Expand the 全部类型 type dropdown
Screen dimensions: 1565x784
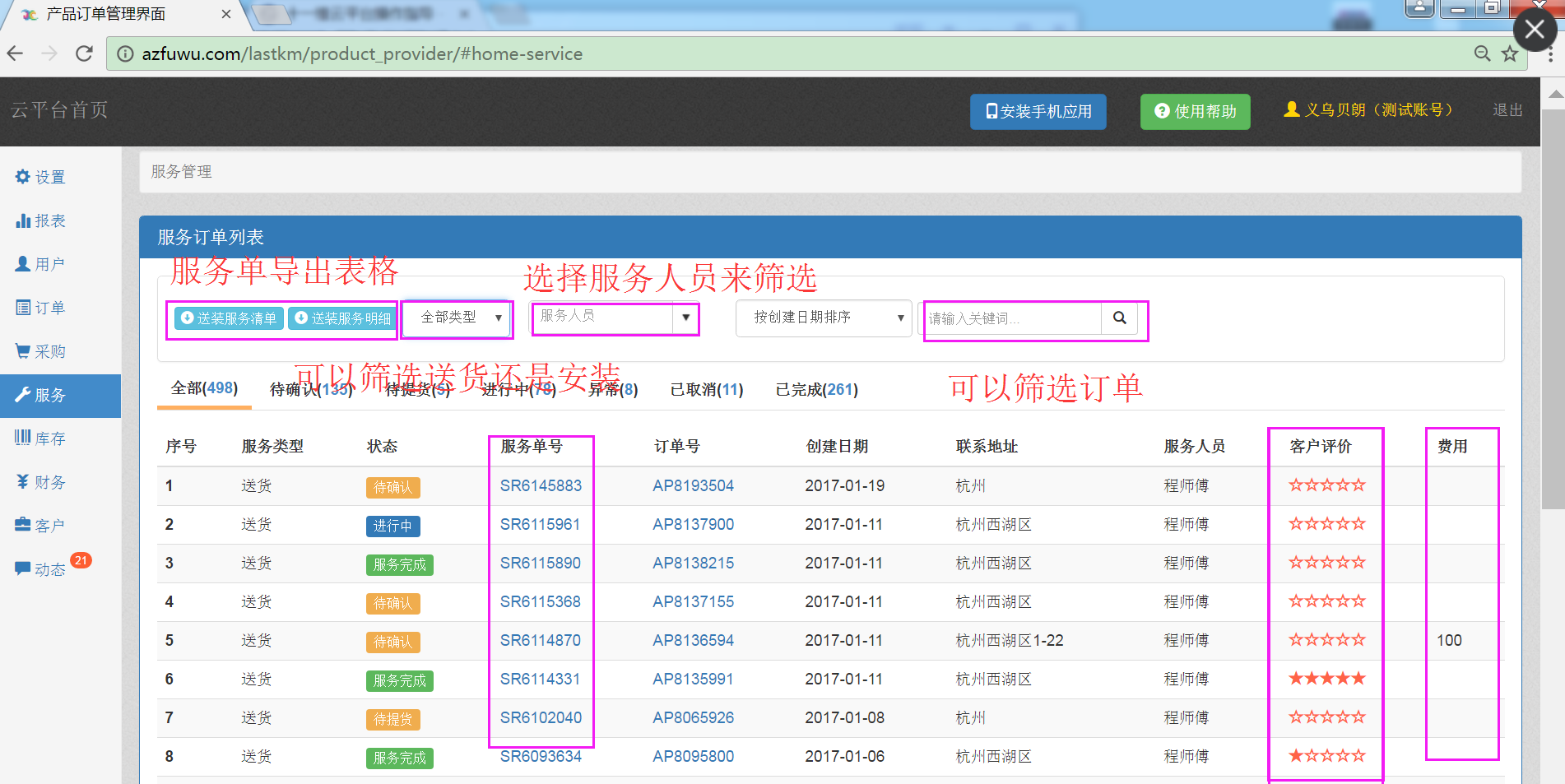(458, 318)
